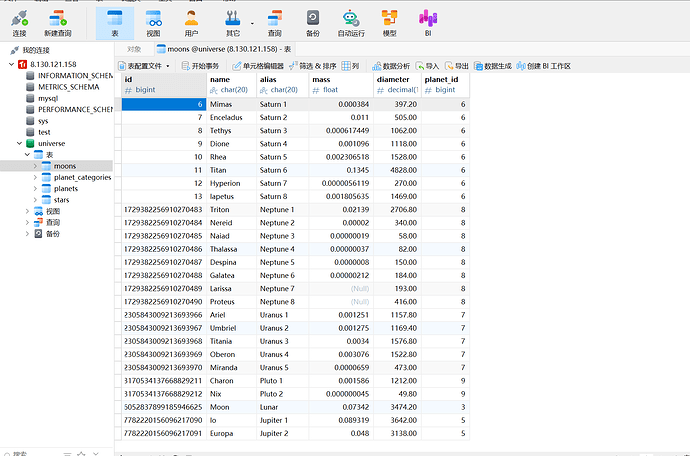Expand the 备份 backups tree node
This screenshot has height=456, width=690.
coord(28,234)
